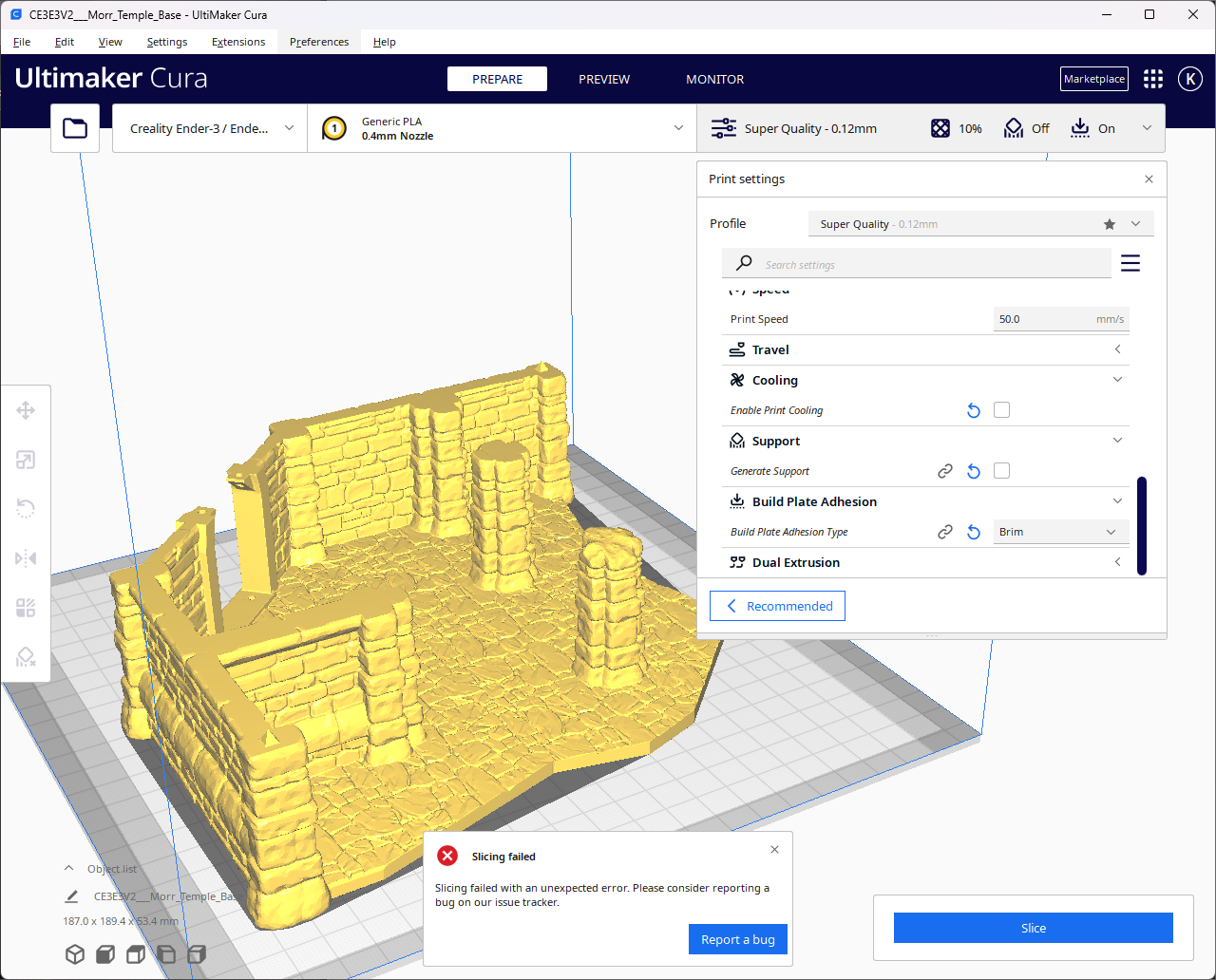Click the Slice button
Viewport: 1216px width, 980px height.
point(1033,928)
